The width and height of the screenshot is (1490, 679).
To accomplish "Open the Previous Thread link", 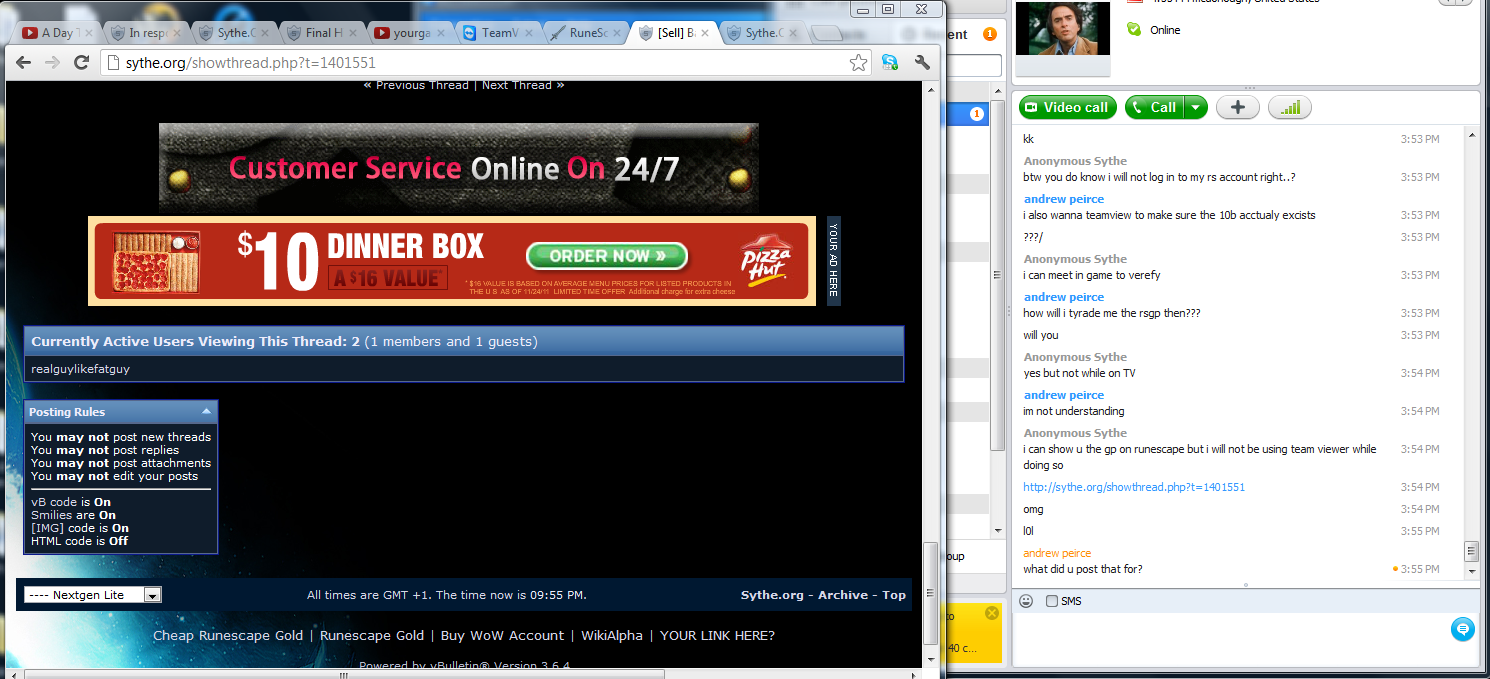I will pyautogui.click(x=422, y=85).
